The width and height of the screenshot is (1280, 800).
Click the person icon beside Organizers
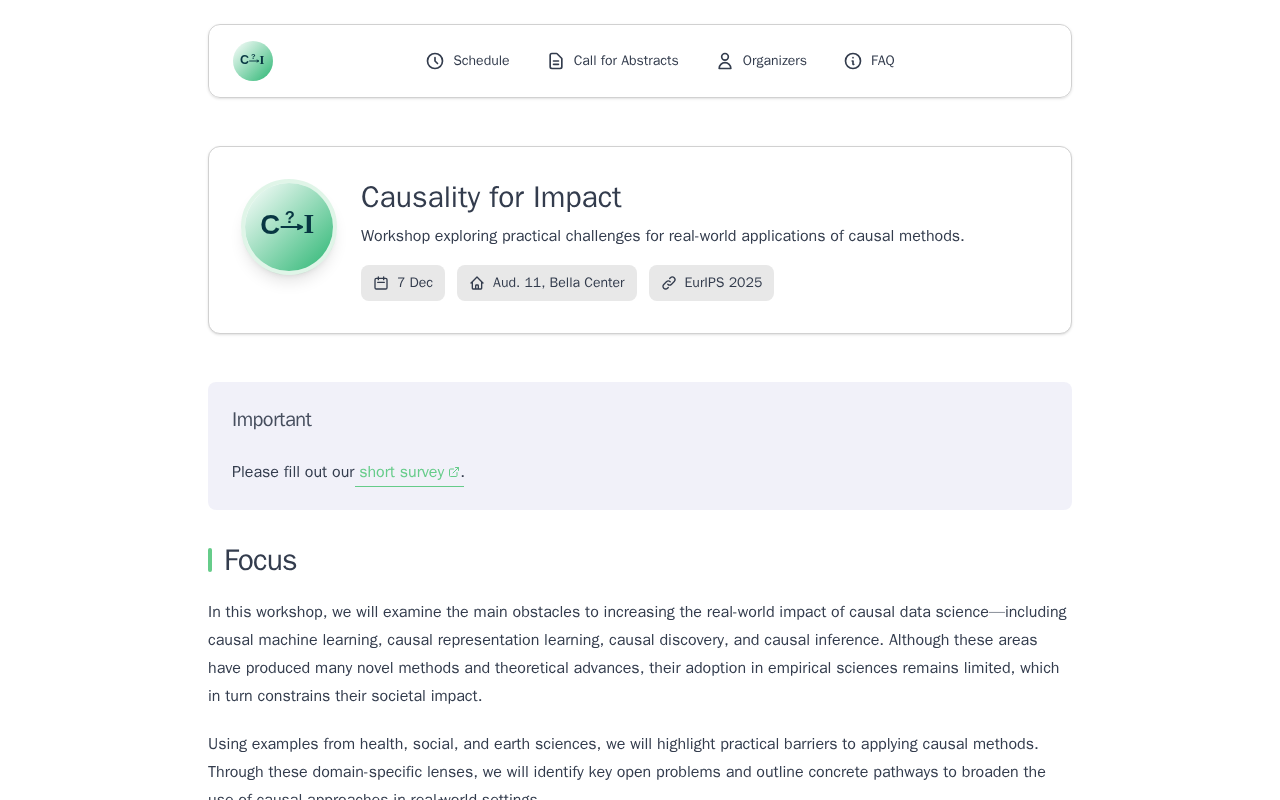tap(725, 61)
